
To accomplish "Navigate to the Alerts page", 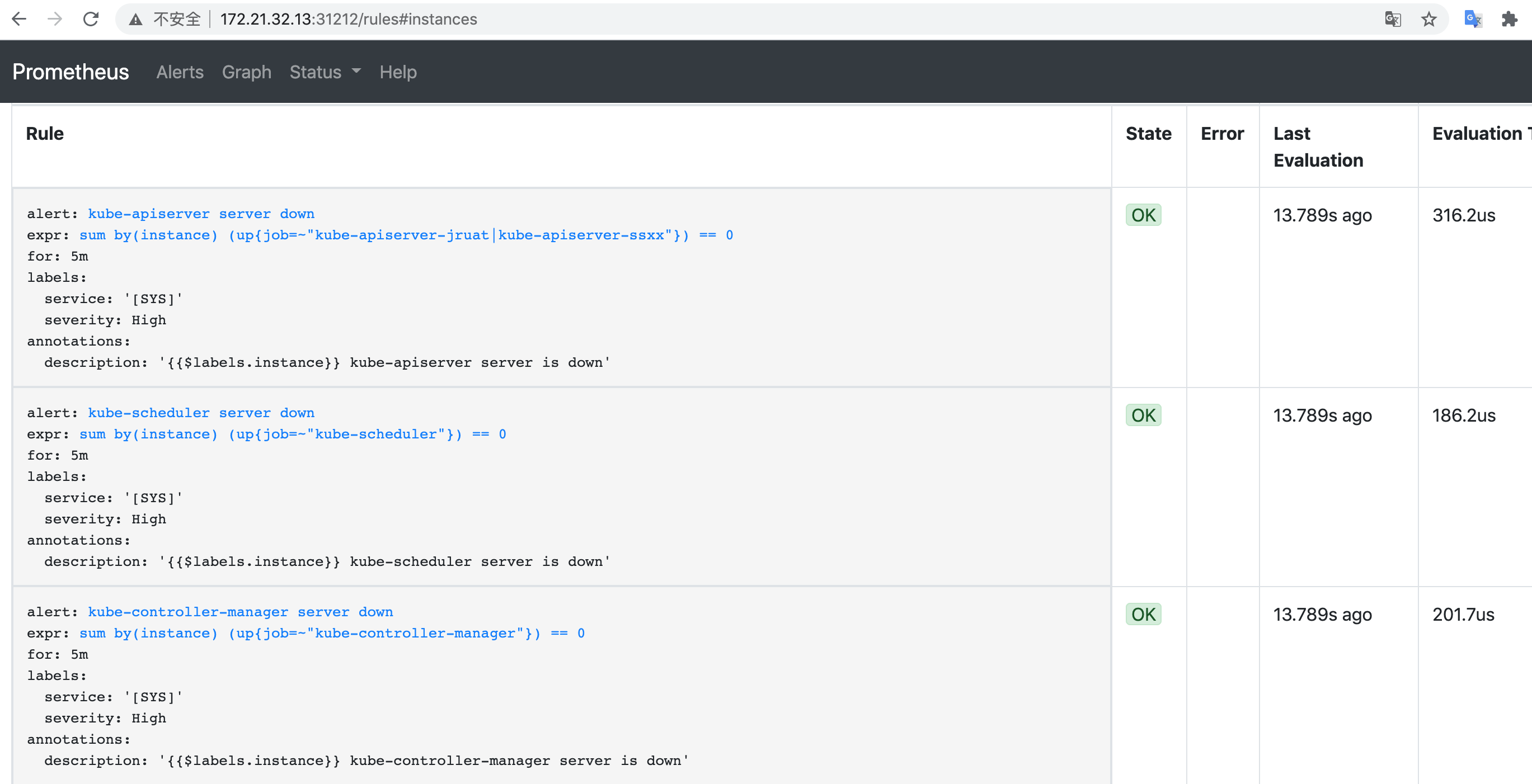I will 180,72.
